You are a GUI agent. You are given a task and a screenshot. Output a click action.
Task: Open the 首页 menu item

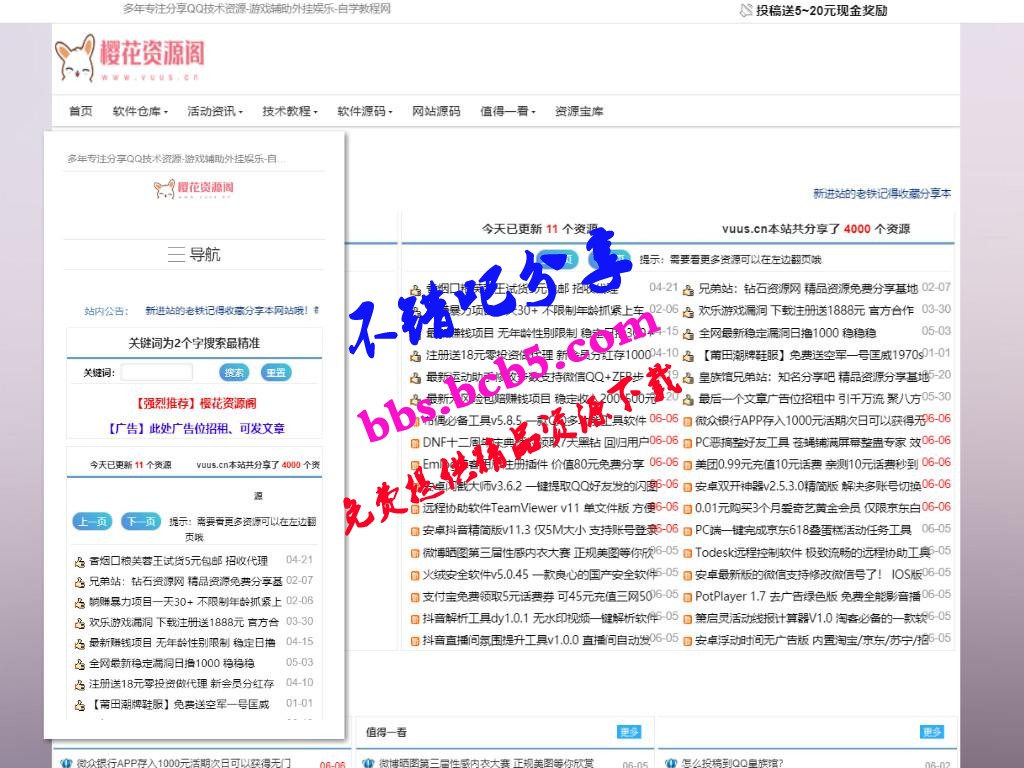(x=81, y=111)
